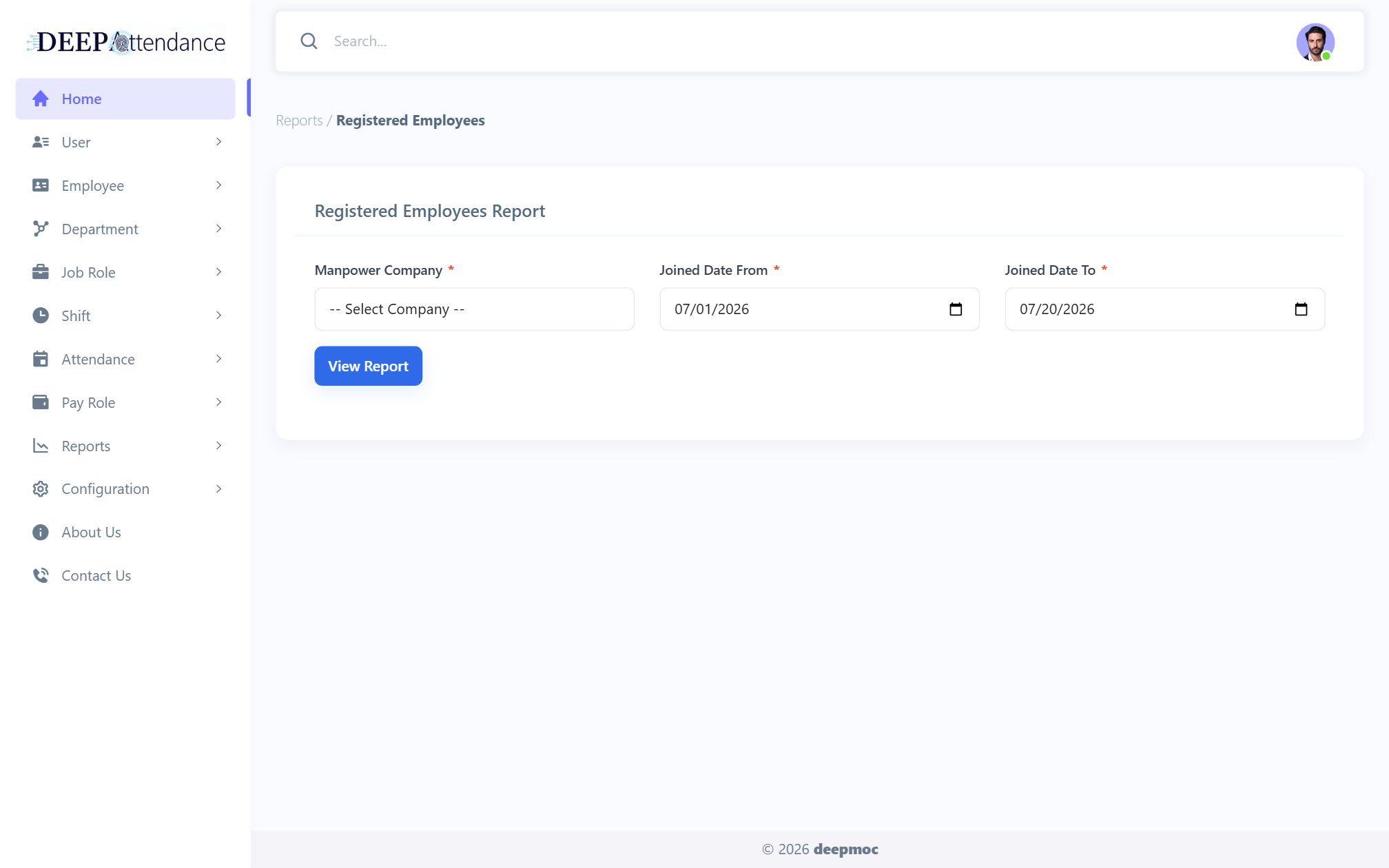Go to Home in the sidebar
The image size is (1389, 868).
tap(125, 99)
